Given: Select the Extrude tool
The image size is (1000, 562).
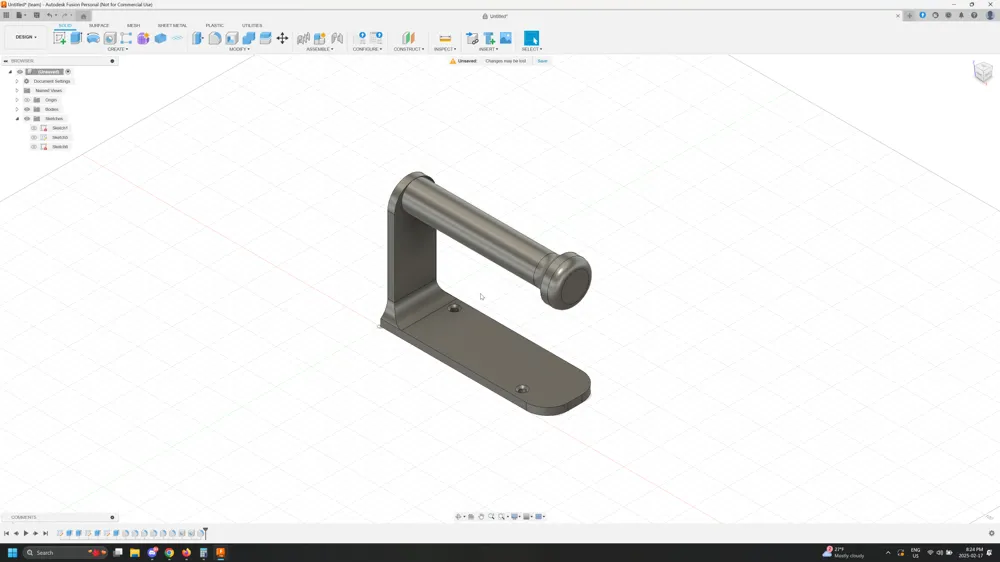Looking at the screenshot, I should 77,38.
